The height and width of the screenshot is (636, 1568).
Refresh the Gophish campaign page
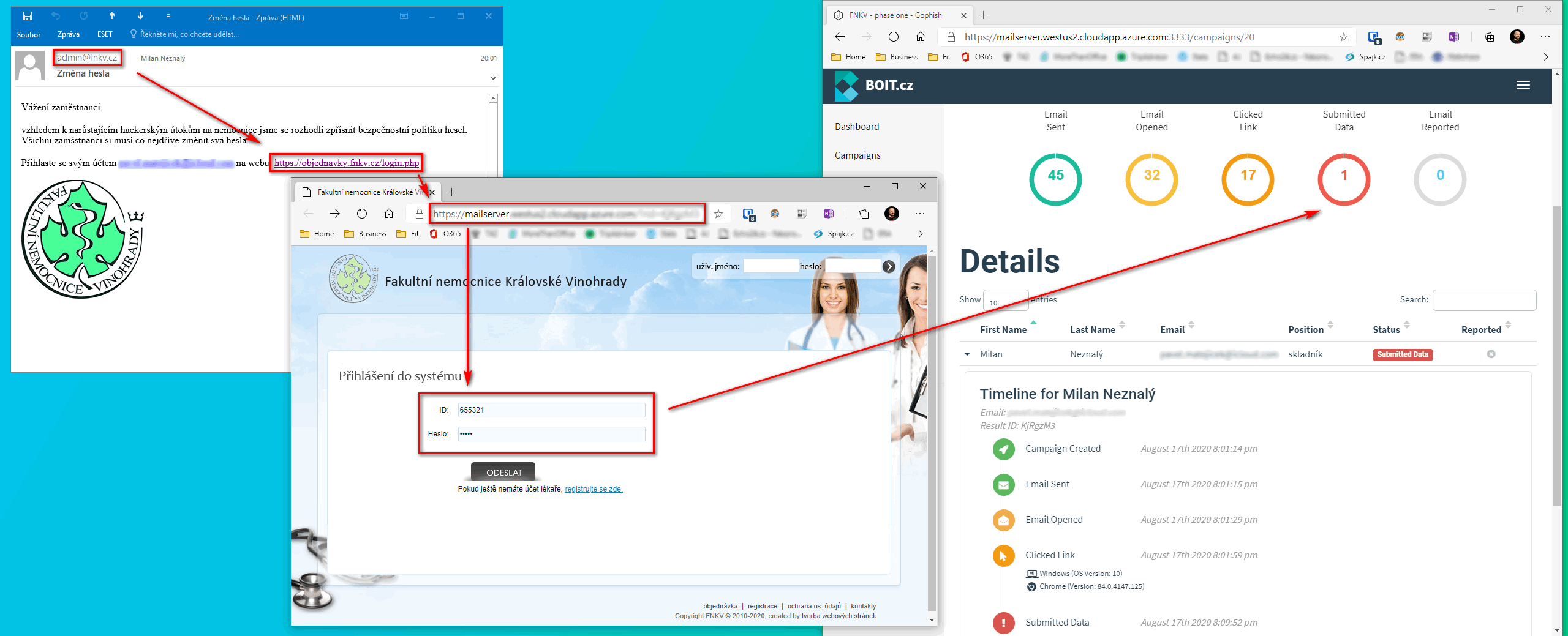(x=894, y=37)
